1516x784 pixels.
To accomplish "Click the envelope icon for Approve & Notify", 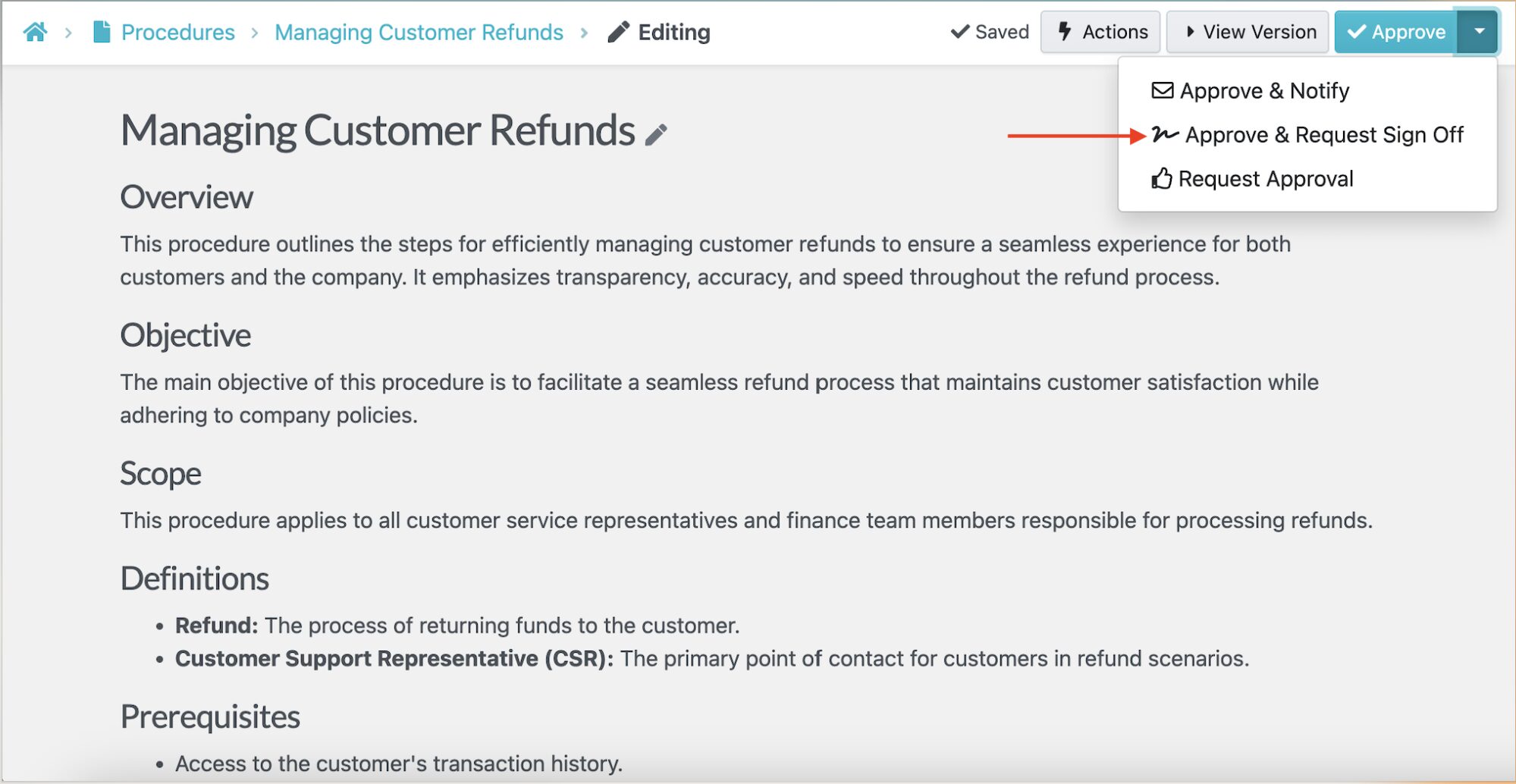I will tap(1162, 91).
